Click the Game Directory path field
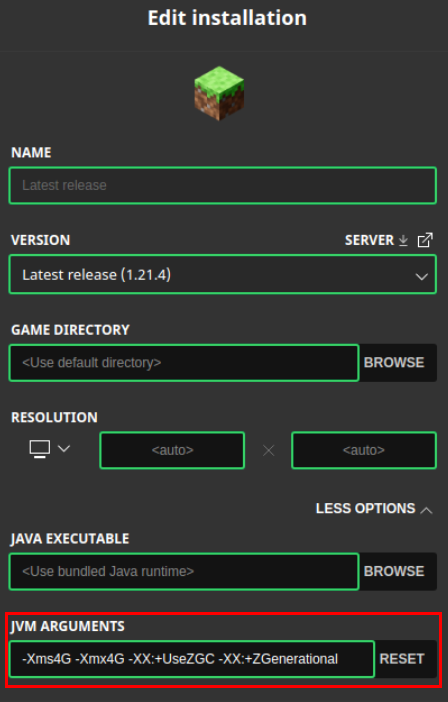448x702 pixels. pyautogui.click(x=184, y=363)
